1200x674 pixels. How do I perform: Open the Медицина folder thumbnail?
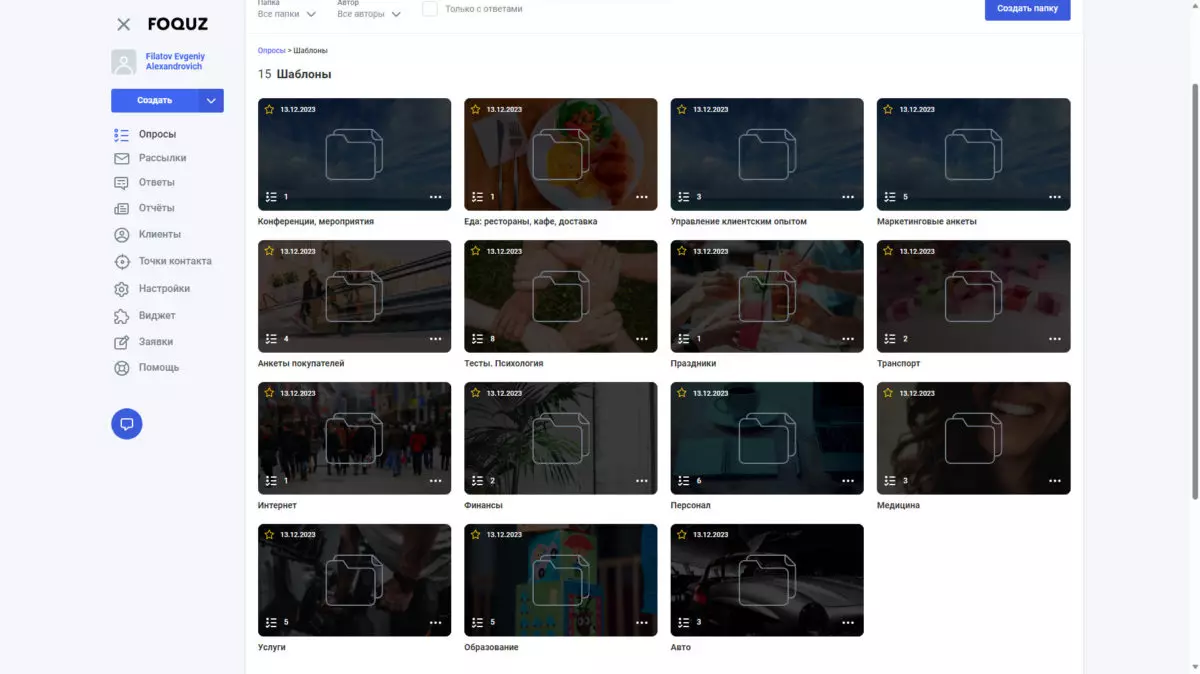(x=973, y=438)
